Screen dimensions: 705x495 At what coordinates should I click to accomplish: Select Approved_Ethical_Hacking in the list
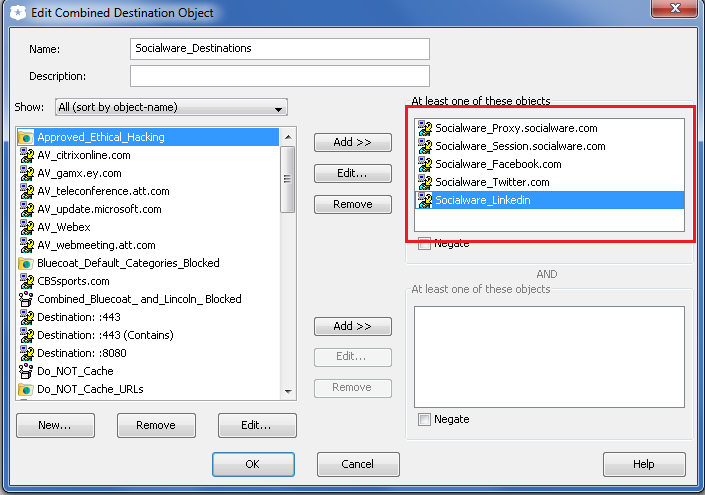pos(148,137)
